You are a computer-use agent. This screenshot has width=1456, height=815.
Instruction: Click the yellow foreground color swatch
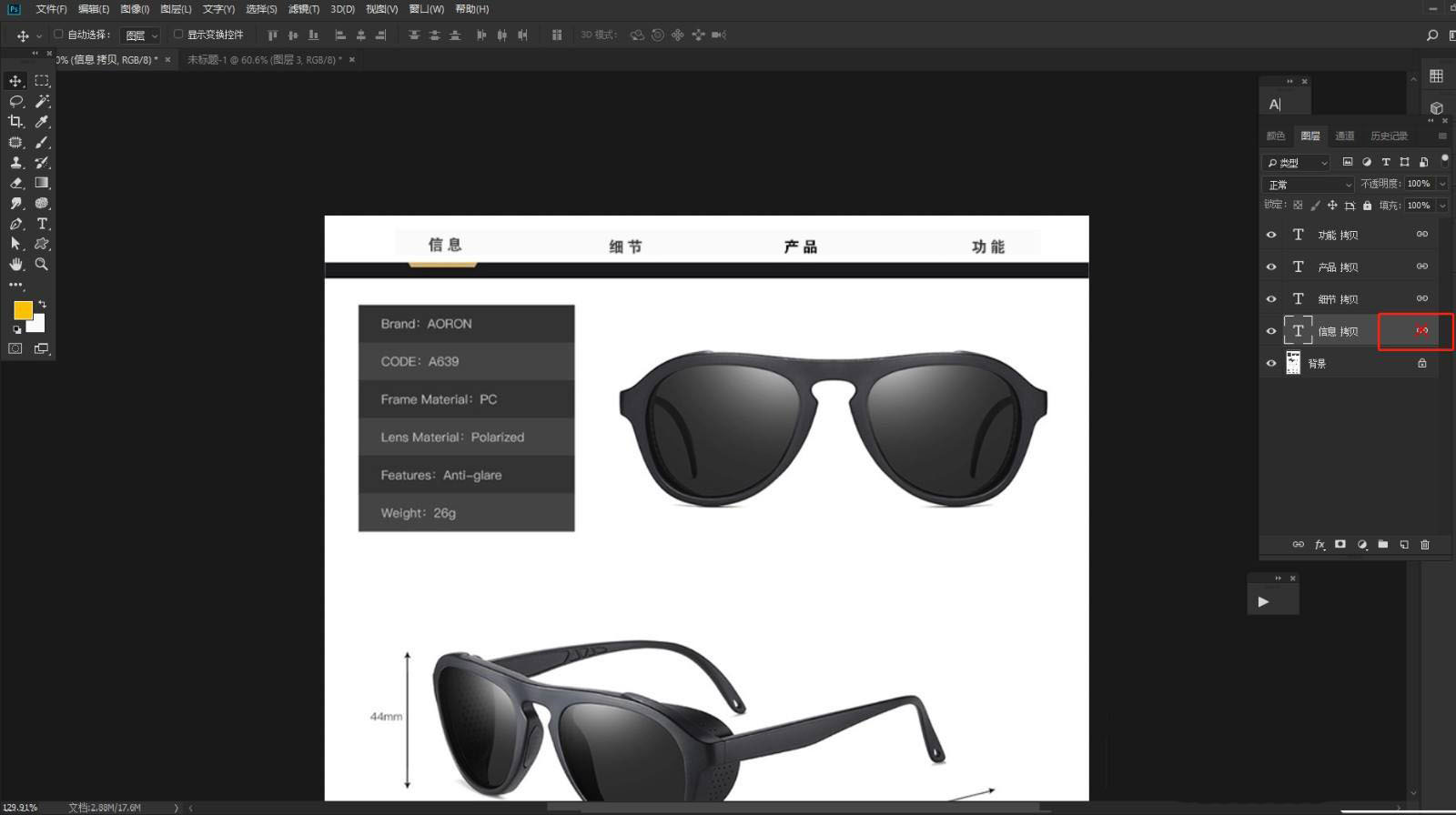click(22, 310)
